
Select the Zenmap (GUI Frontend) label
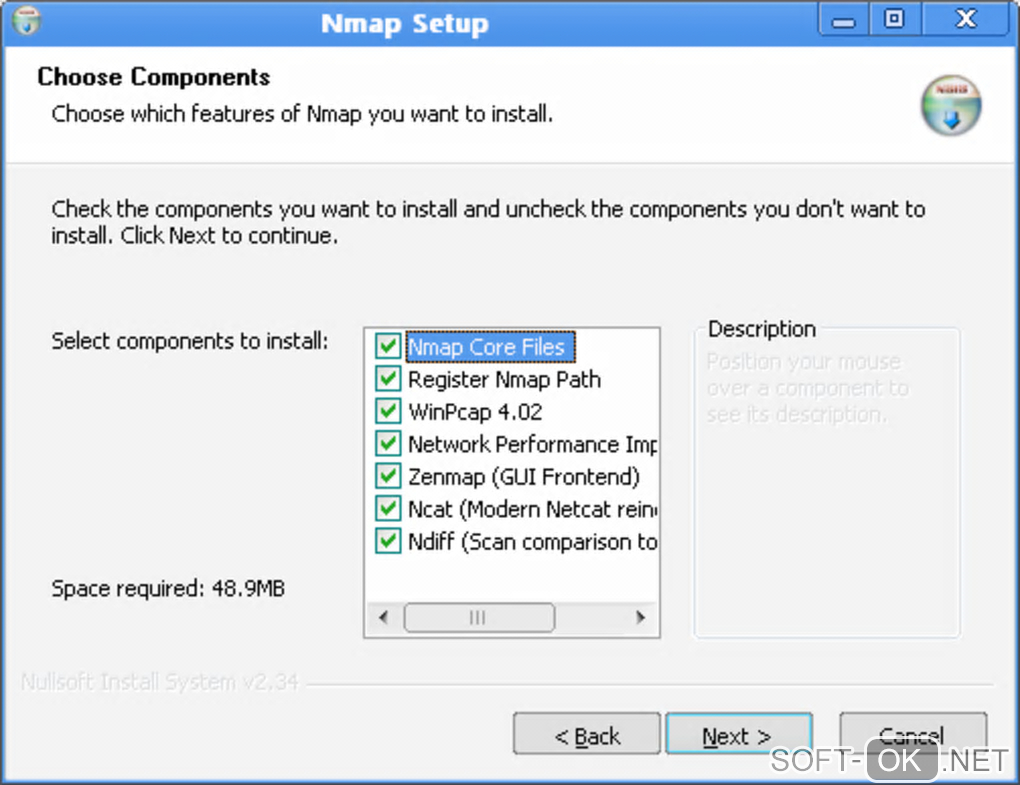click(x=523, y=476)
